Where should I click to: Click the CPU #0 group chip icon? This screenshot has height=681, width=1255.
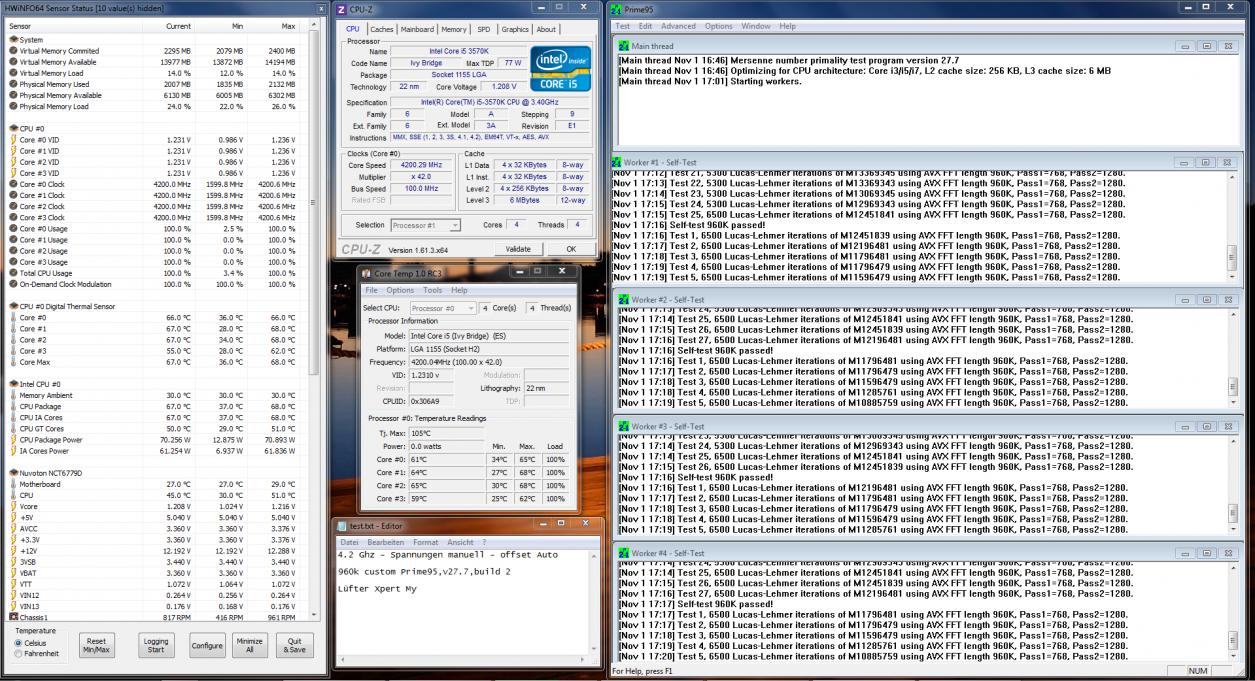pos(14,128)
